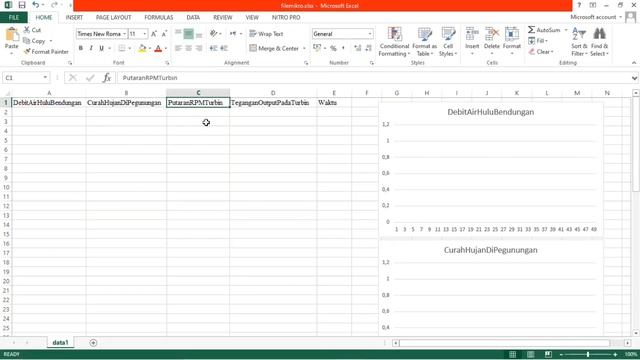640x360 pixels.
Task: Open the font color dropdown arrow
Action: pos(166,49)
